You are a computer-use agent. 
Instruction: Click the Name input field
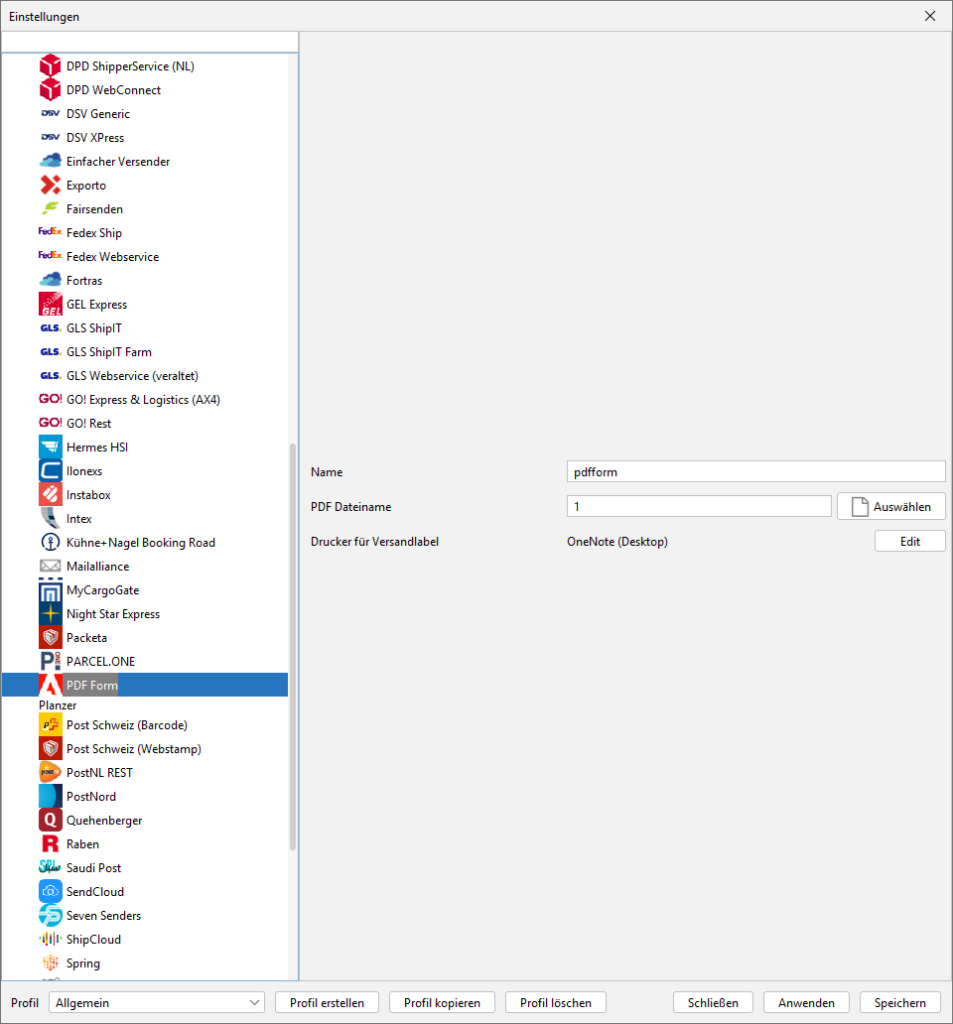point(755,472)
